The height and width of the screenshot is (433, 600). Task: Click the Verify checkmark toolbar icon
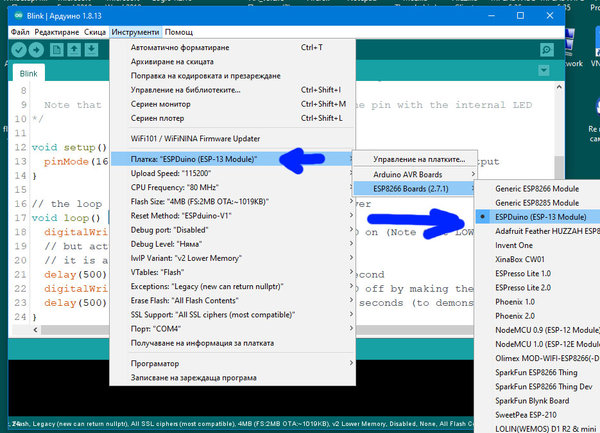point(19,50)
